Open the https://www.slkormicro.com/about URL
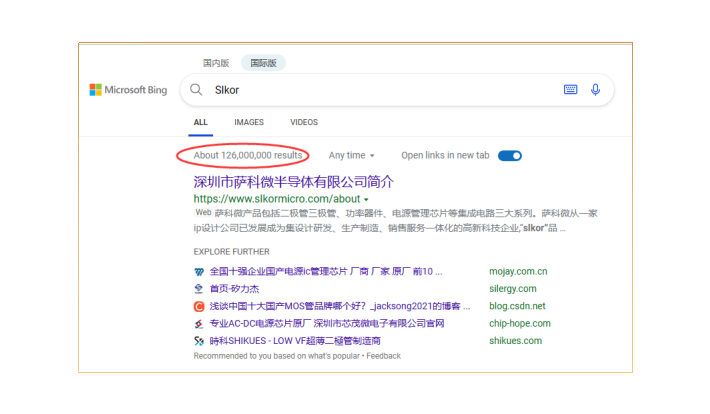This screenshot has width=710, height=414. pos(277,199)
